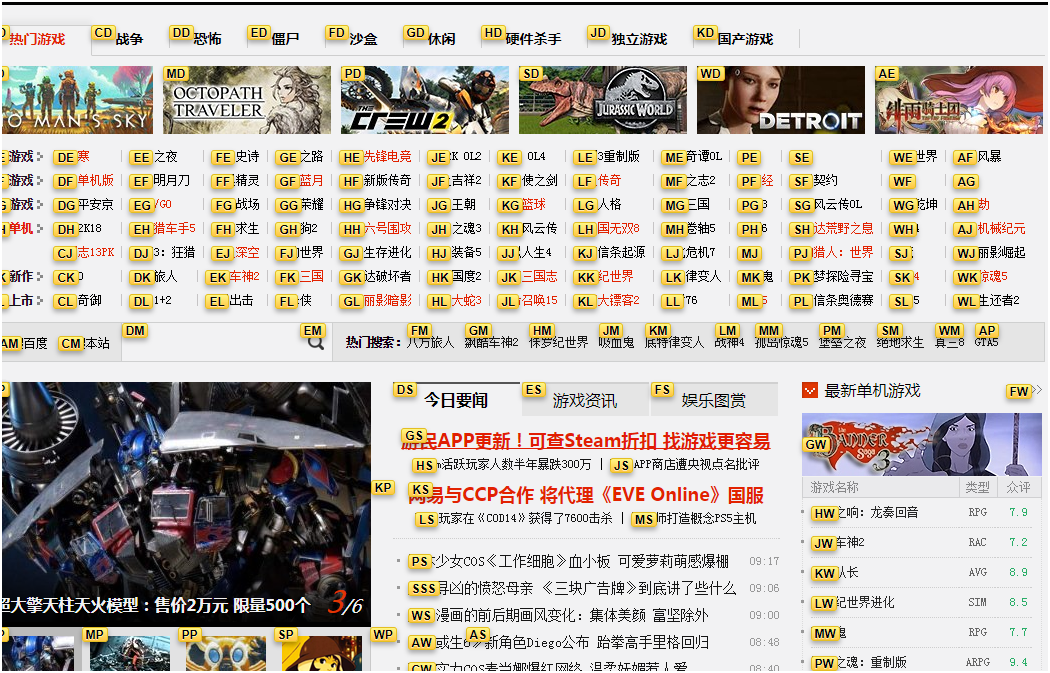Switch to the 热门游戏 tab

(x=37, y=40)
